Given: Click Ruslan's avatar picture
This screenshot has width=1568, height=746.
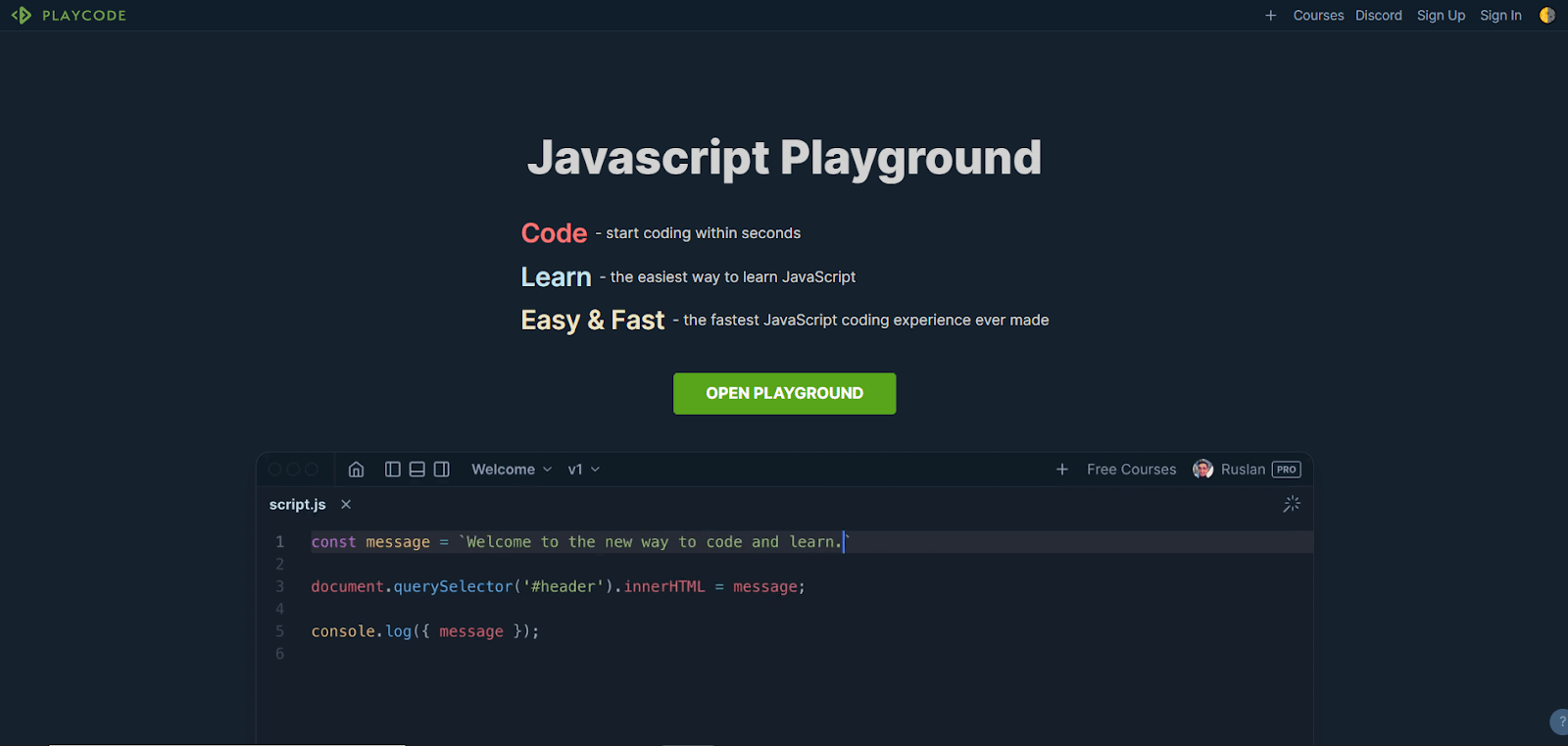Looking at the screenshot, I should 1202,470.
